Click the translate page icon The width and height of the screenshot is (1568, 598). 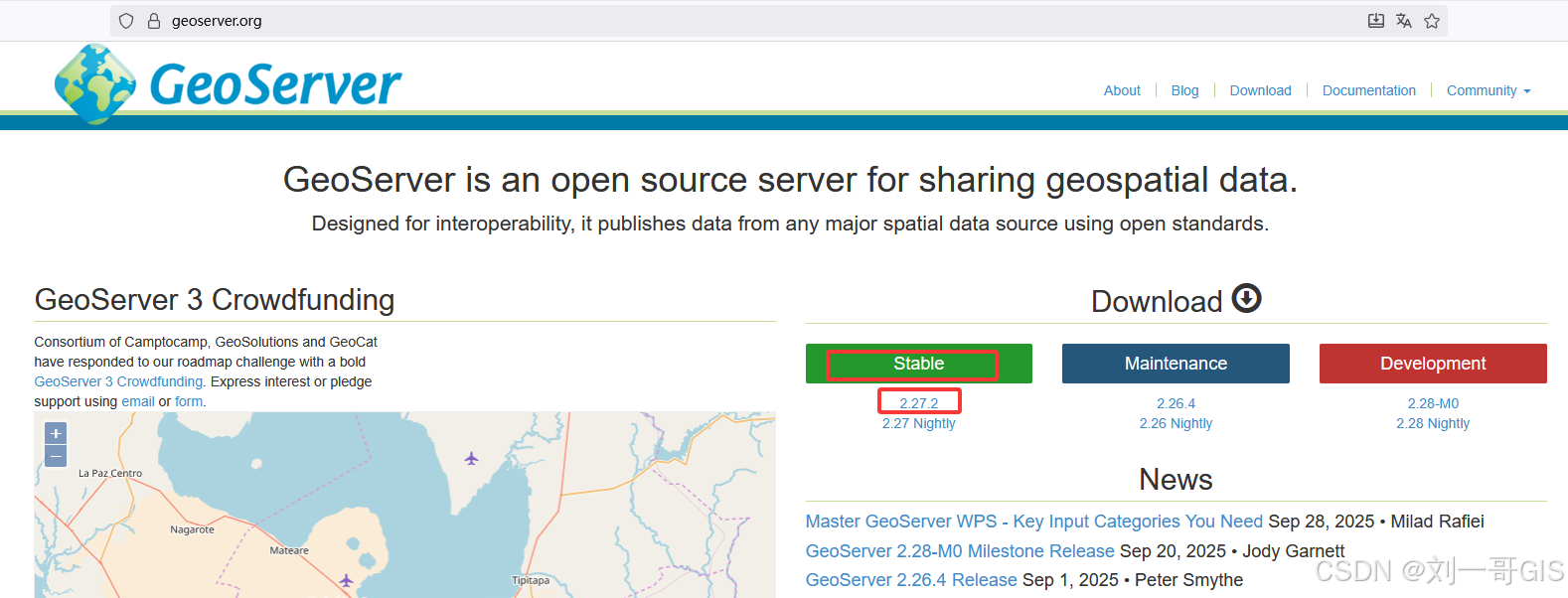click(x=1404, y=21)
